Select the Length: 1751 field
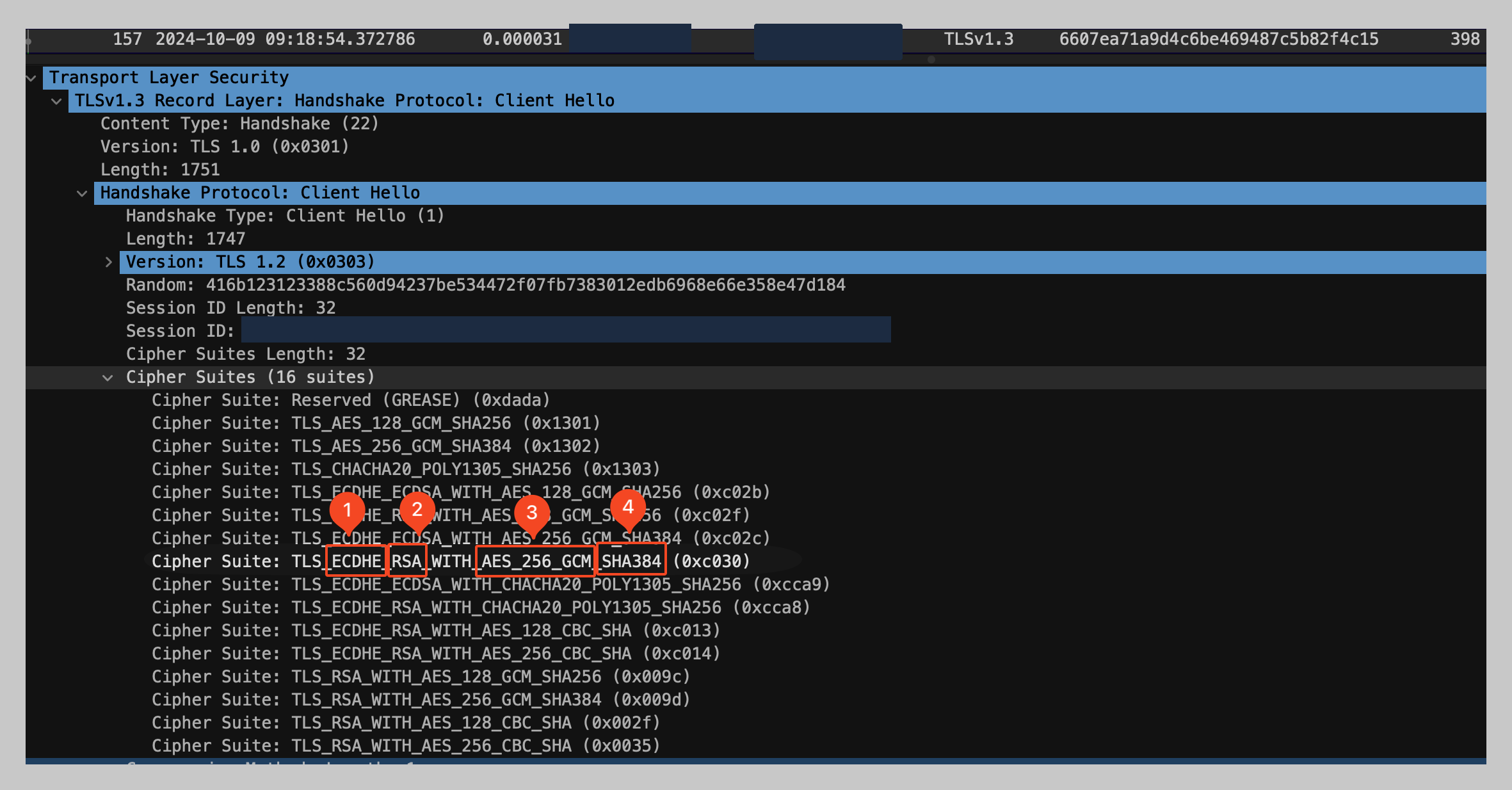The width and height of the screenshot is (1512, 790). [160, 170]
